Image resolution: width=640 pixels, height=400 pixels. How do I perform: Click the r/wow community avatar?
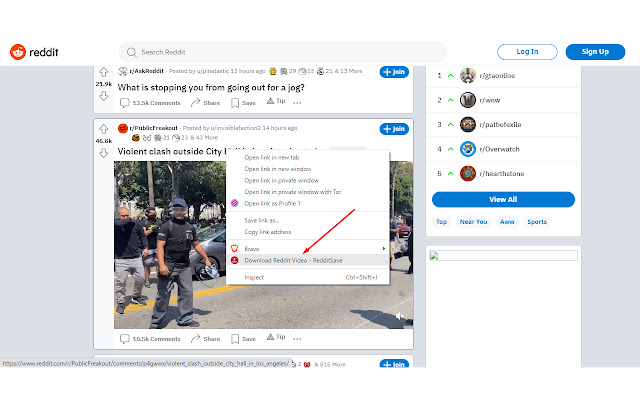[x=468, y=100]
